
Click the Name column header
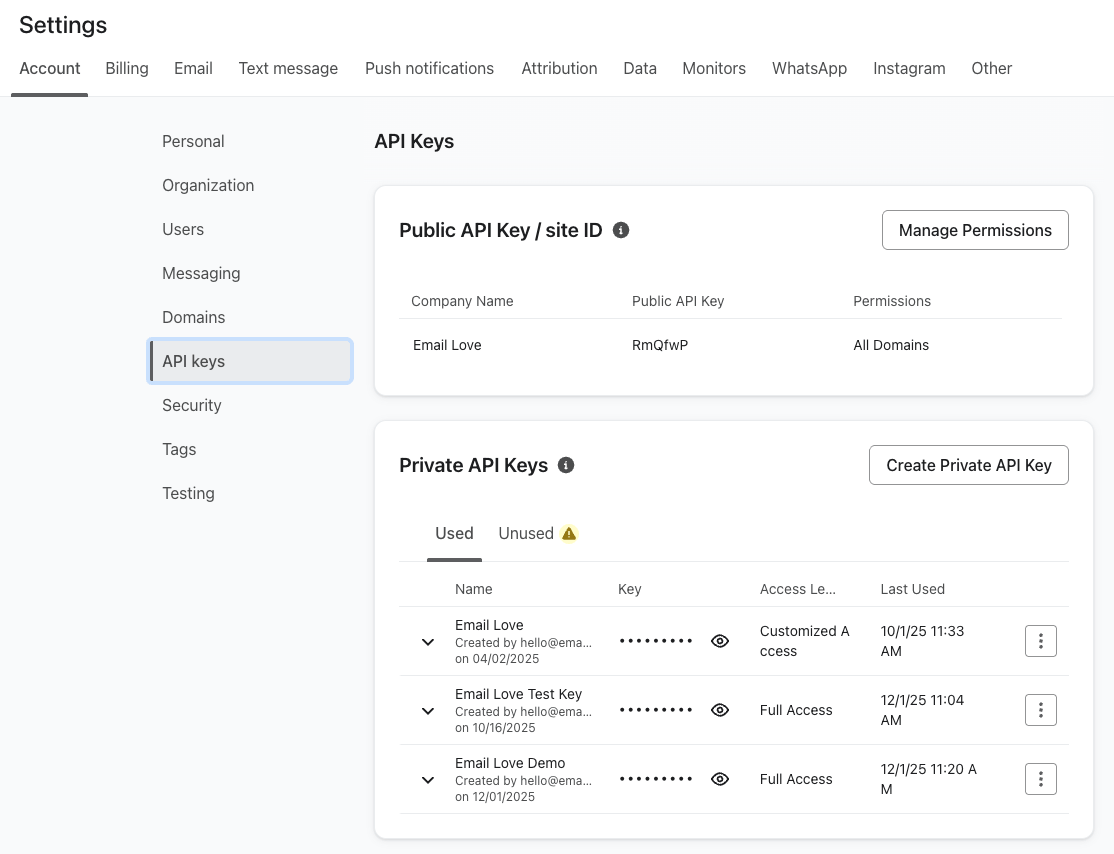(473, 589)
